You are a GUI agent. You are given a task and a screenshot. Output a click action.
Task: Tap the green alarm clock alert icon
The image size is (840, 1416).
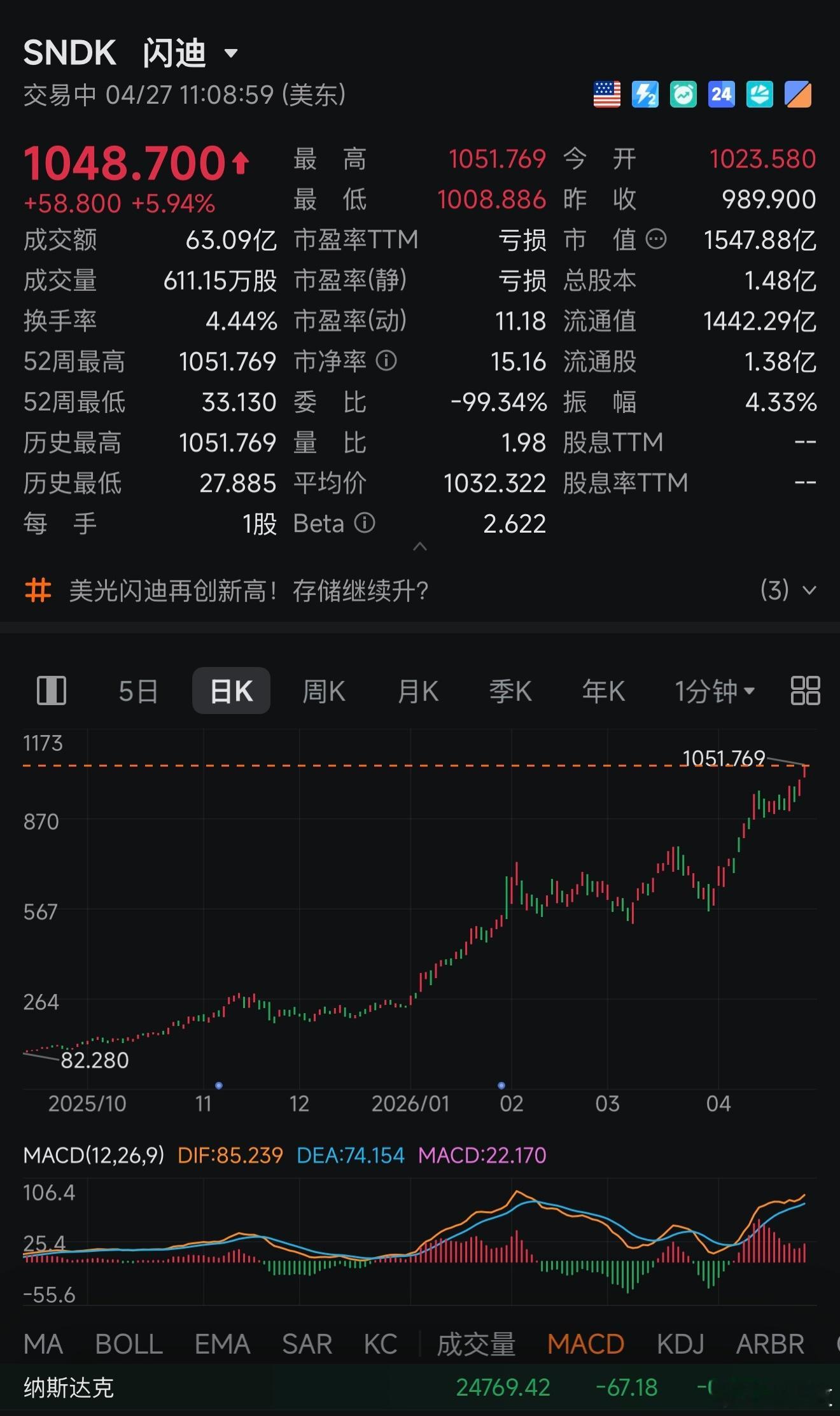click(683, 95)
